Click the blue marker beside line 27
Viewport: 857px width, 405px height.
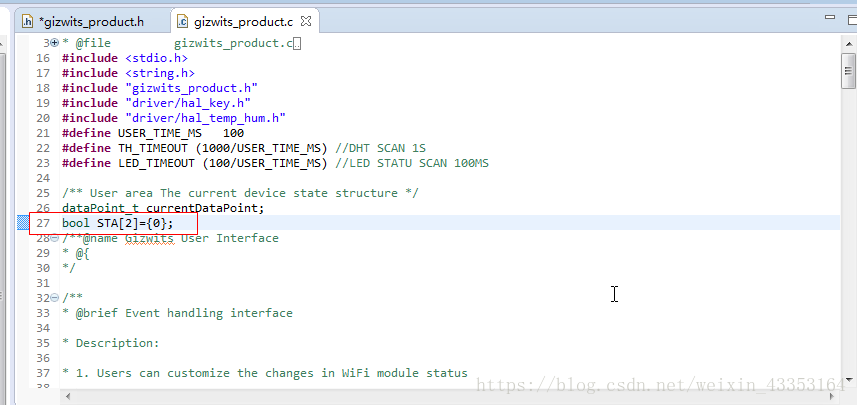tap(23, 223)
